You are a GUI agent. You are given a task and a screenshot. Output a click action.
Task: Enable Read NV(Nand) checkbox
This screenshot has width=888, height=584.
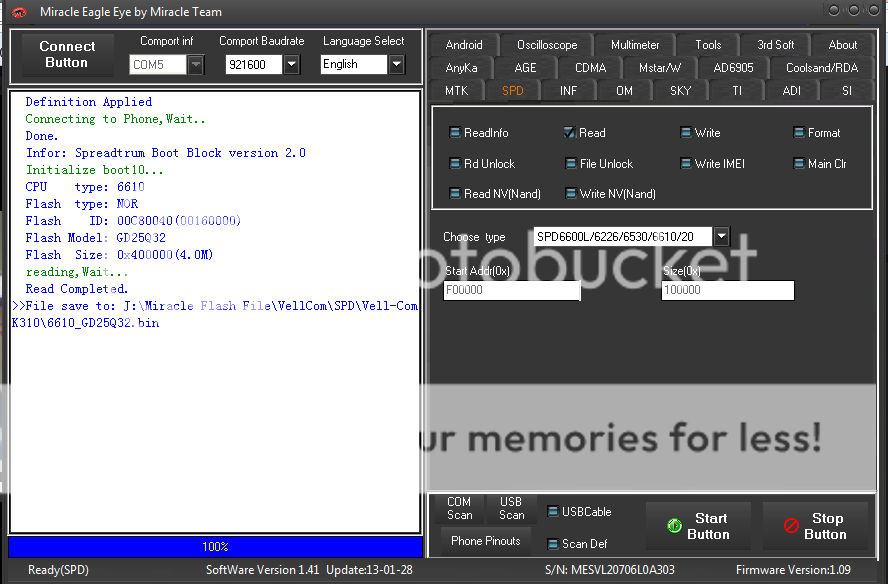tap(455, 194)
